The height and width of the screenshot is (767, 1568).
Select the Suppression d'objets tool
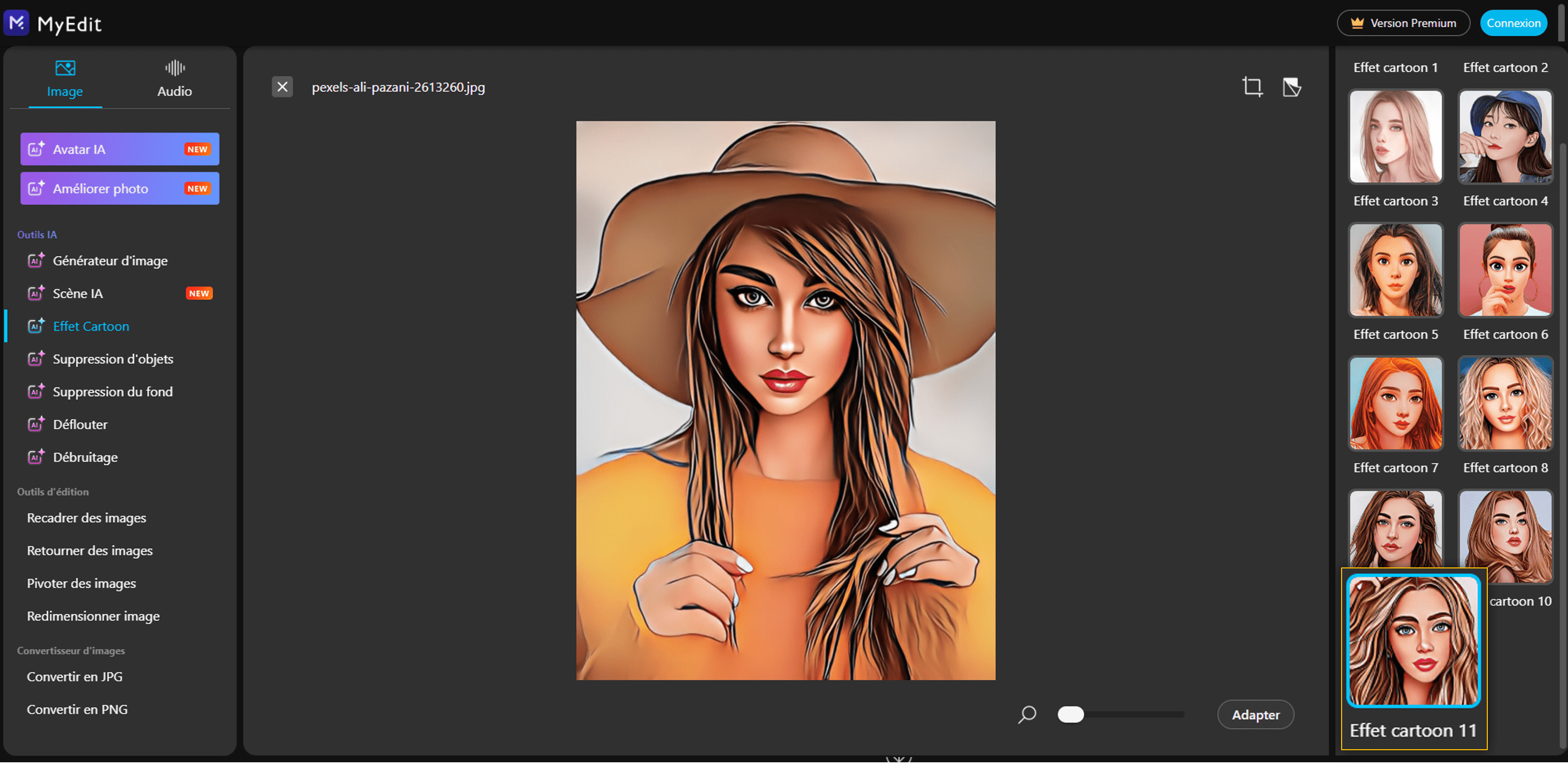click(x=113, y=359)
